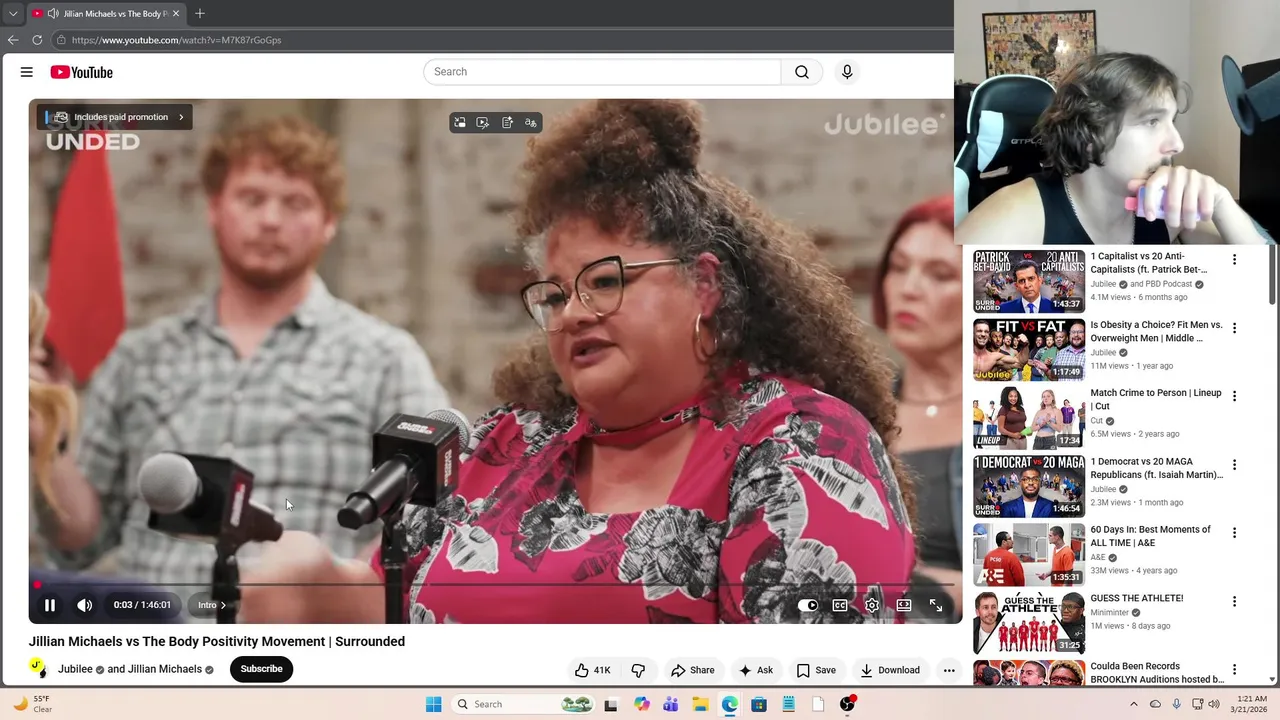This screenshot has height=720, width=1280.
Task: Pause the video
Action: 49,605
